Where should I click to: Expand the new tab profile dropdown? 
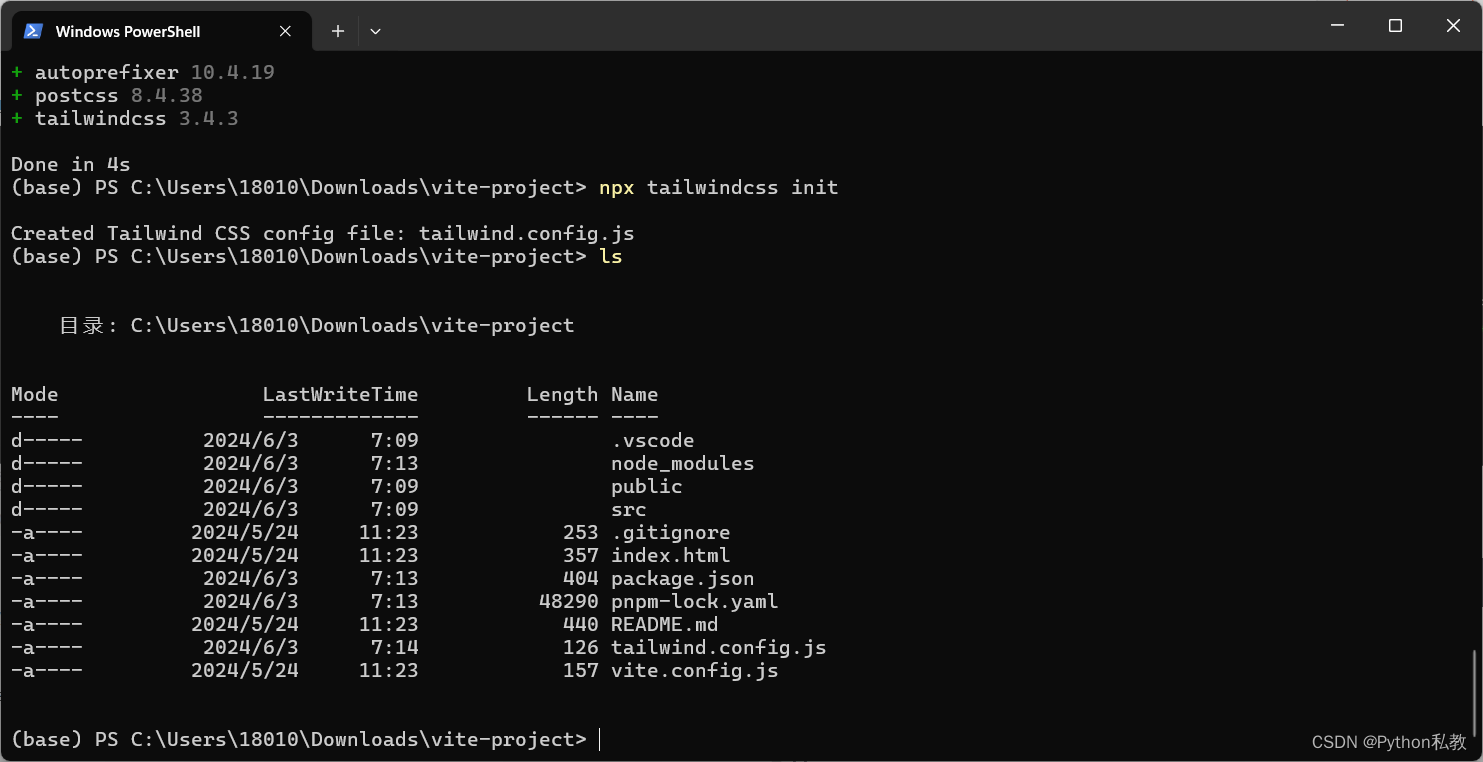click(375, 31)
